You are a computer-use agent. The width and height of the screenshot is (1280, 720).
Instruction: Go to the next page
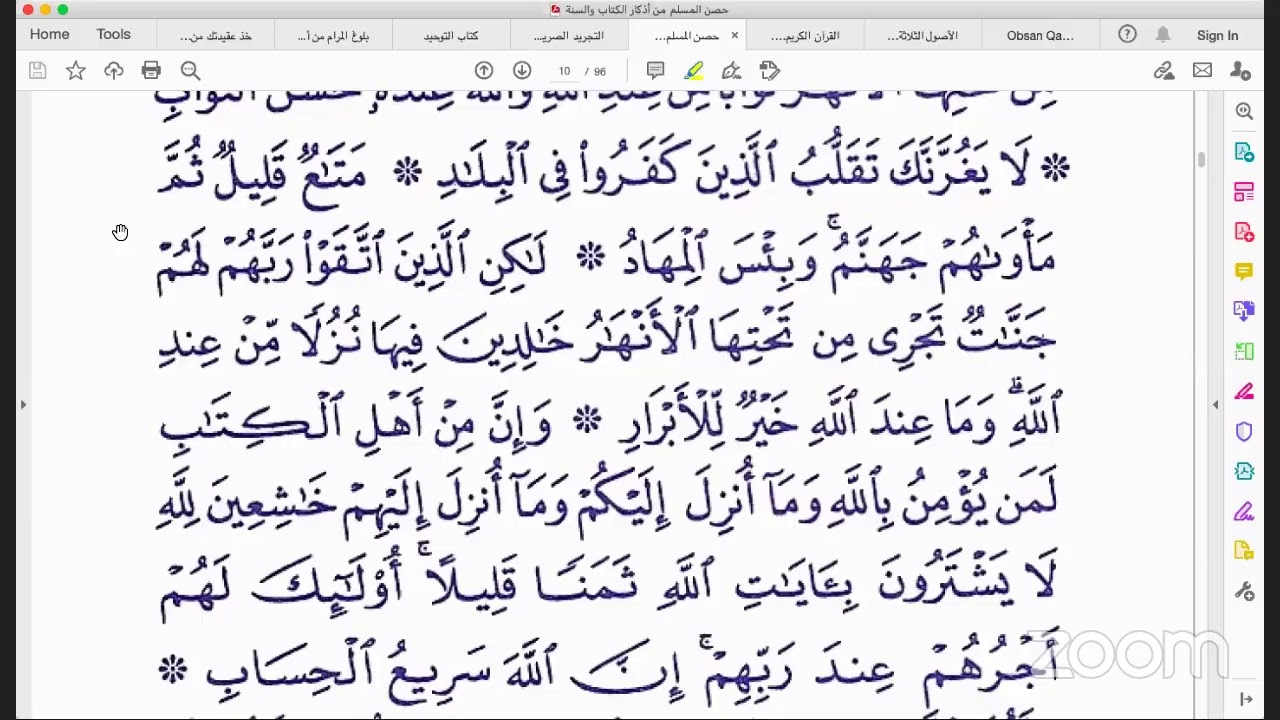pos(522,70)
